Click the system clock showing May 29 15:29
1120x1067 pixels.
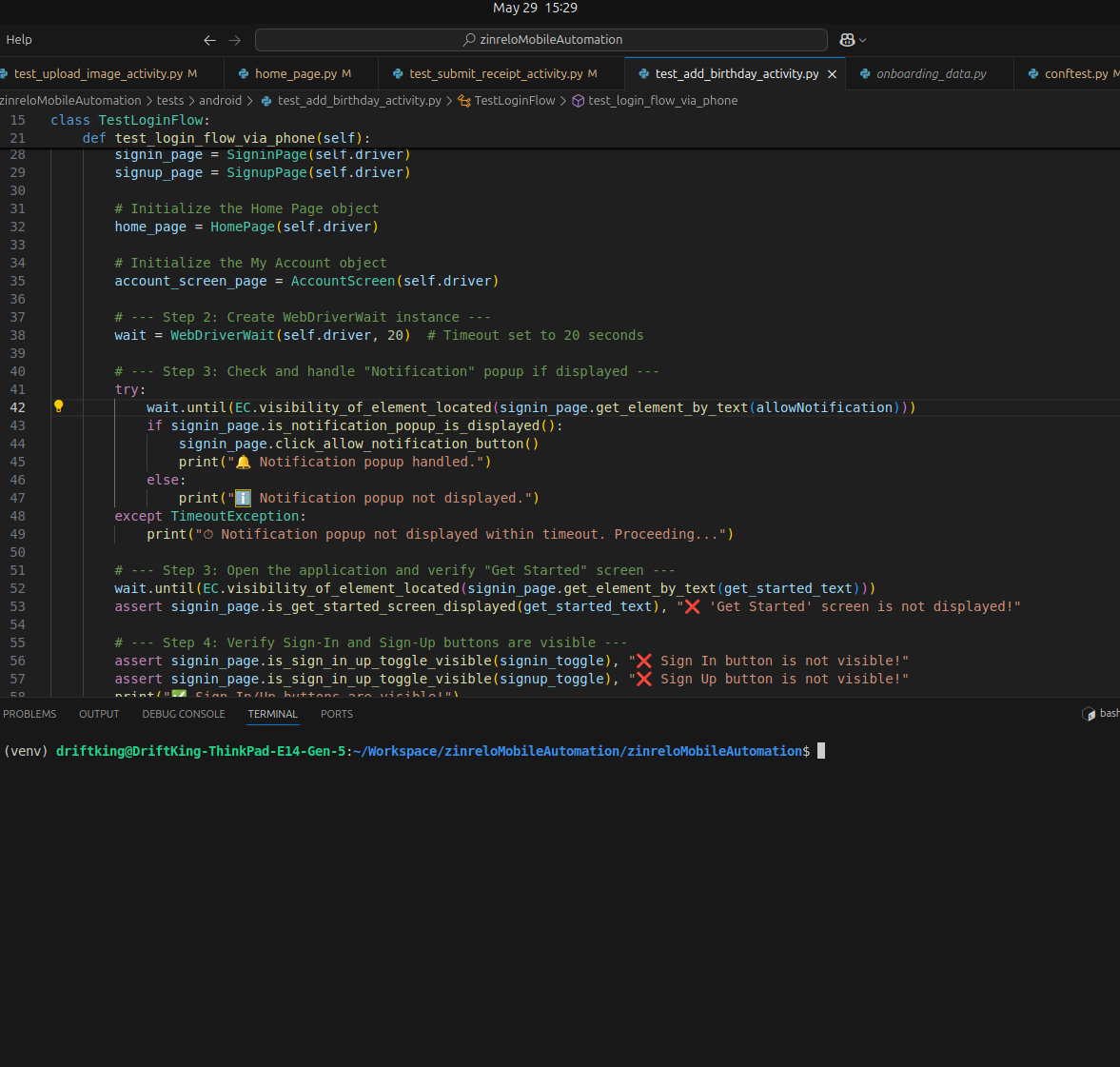535,8
